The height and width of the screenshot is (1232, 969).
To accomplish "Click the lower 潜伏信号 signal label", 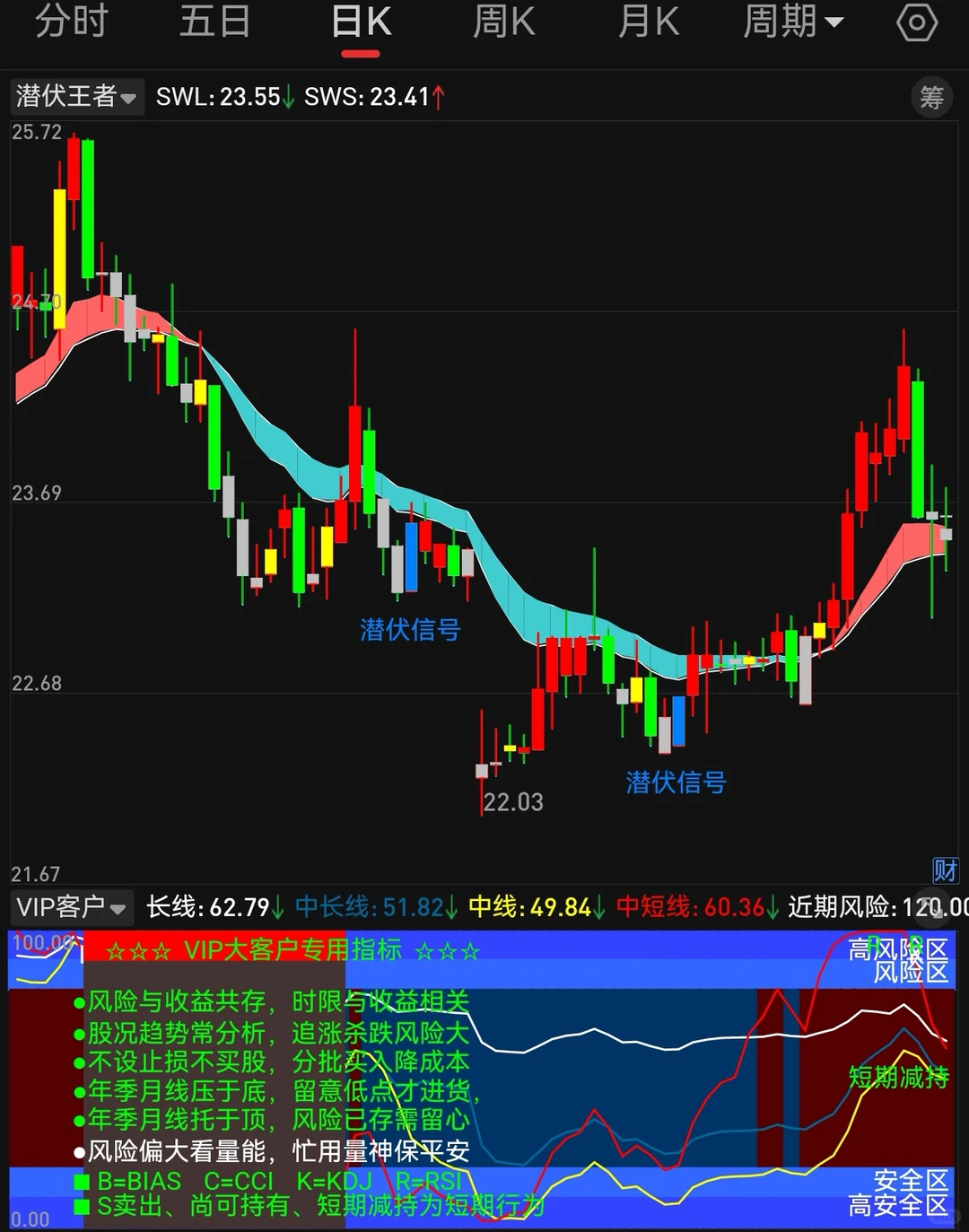I will [676, 782].
